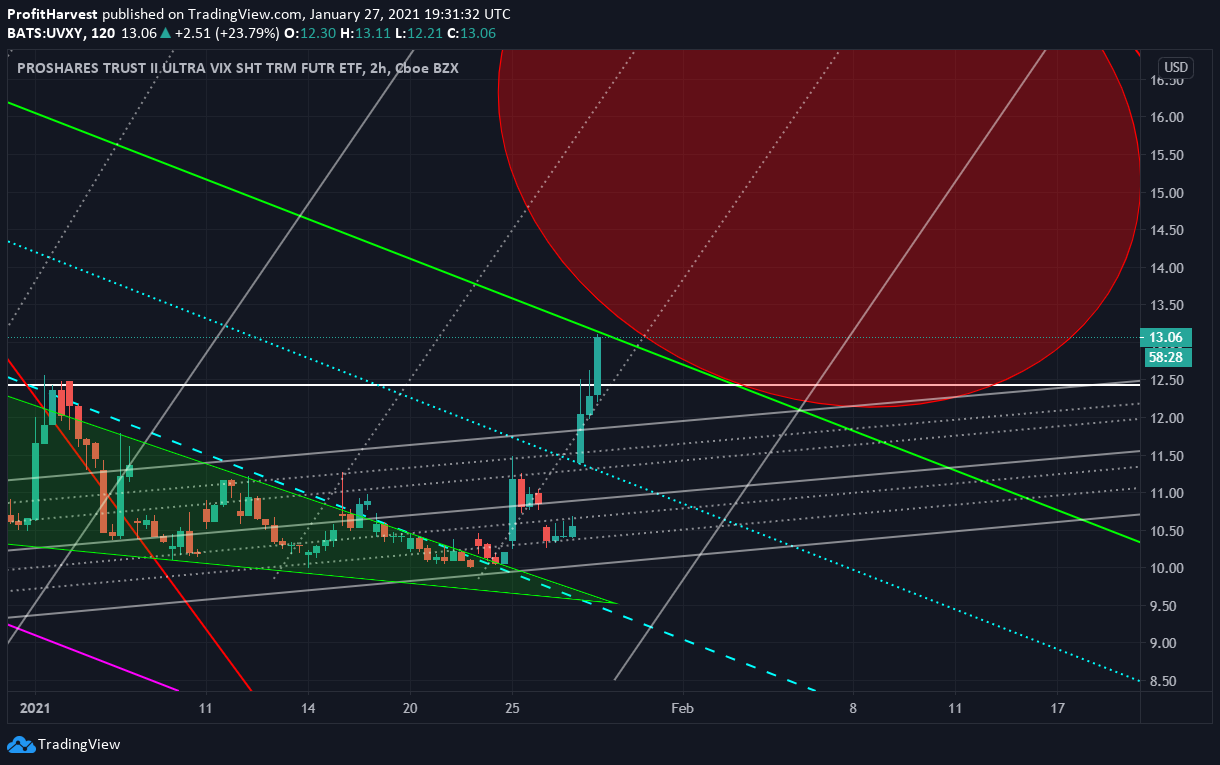
Task: Click the 2021 date axis label
Action: (x=35, y=708)
